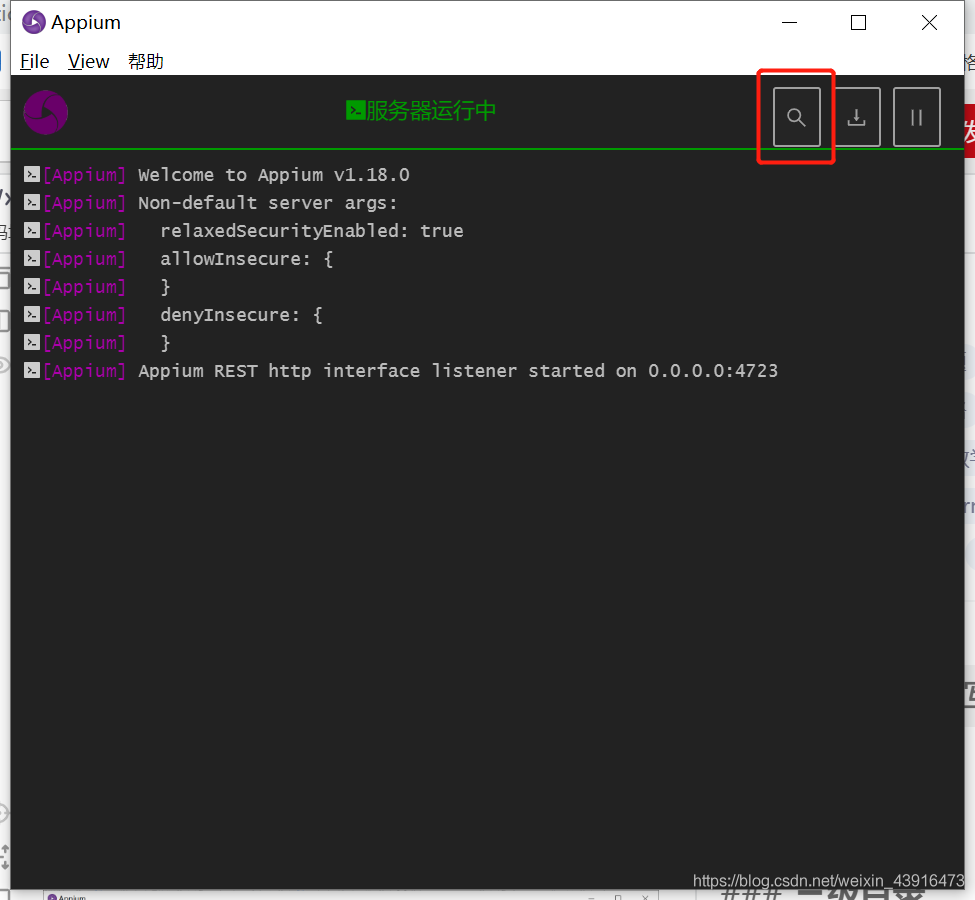Stop the server with pause button
This screenshot has height=900, width=975.
[x=917, y=117]
